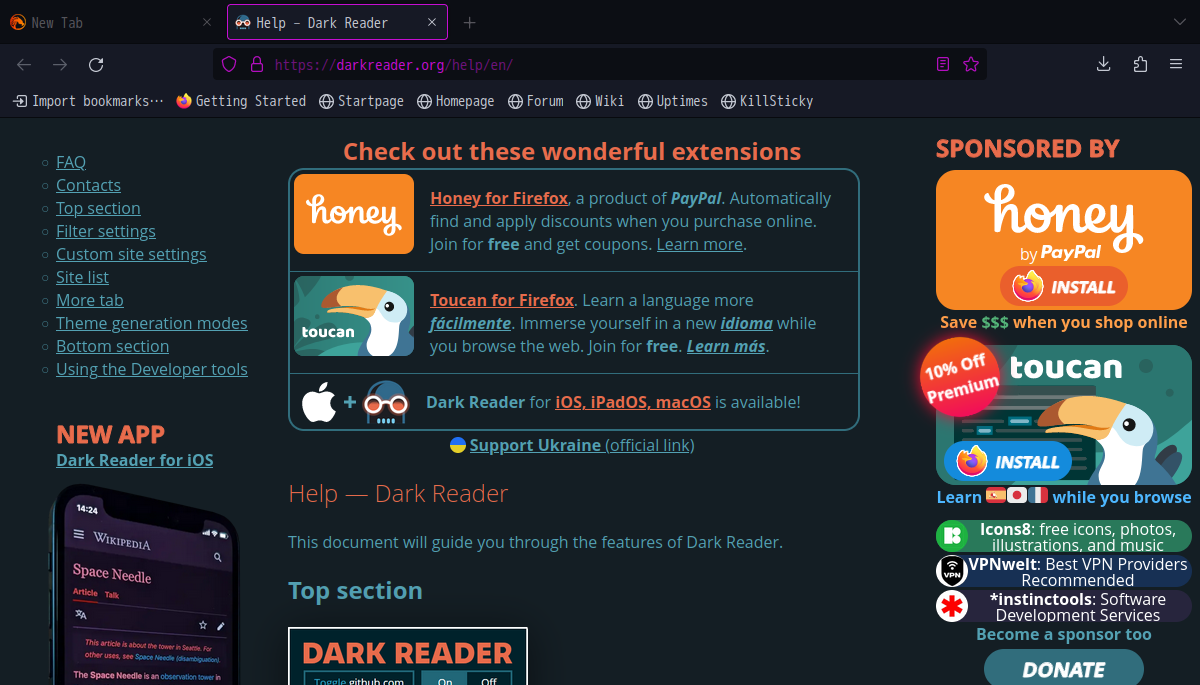Click the 'SPONSORED BY' heading
1200x685 pixels.
pyautogui.click(x=1028, y=149)
